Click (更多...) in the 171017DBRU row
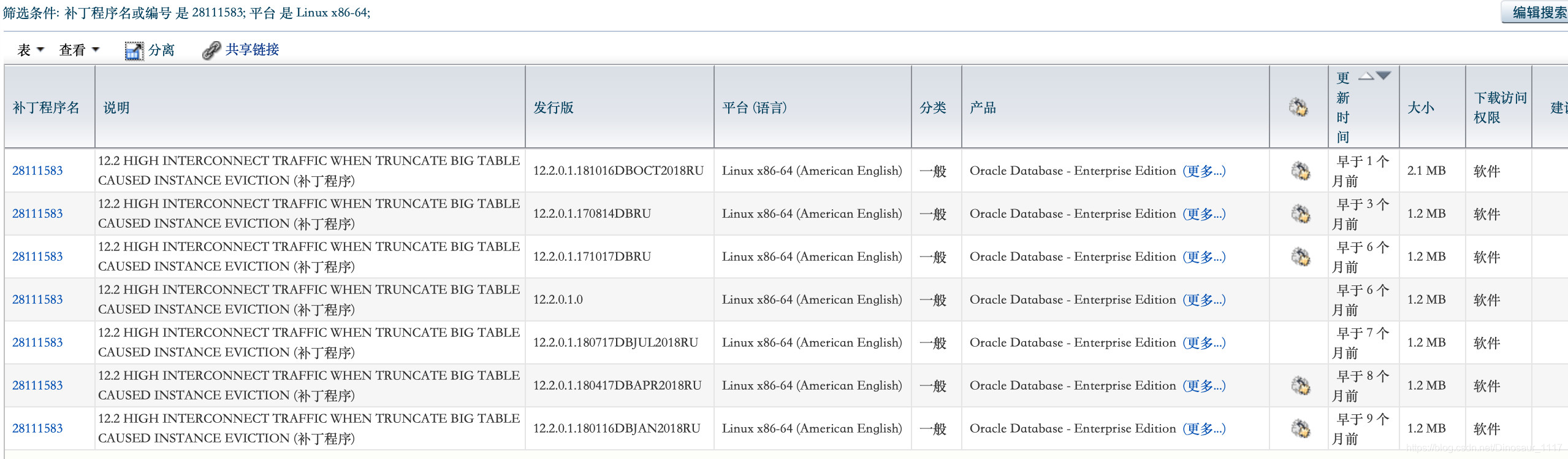 1204,256
